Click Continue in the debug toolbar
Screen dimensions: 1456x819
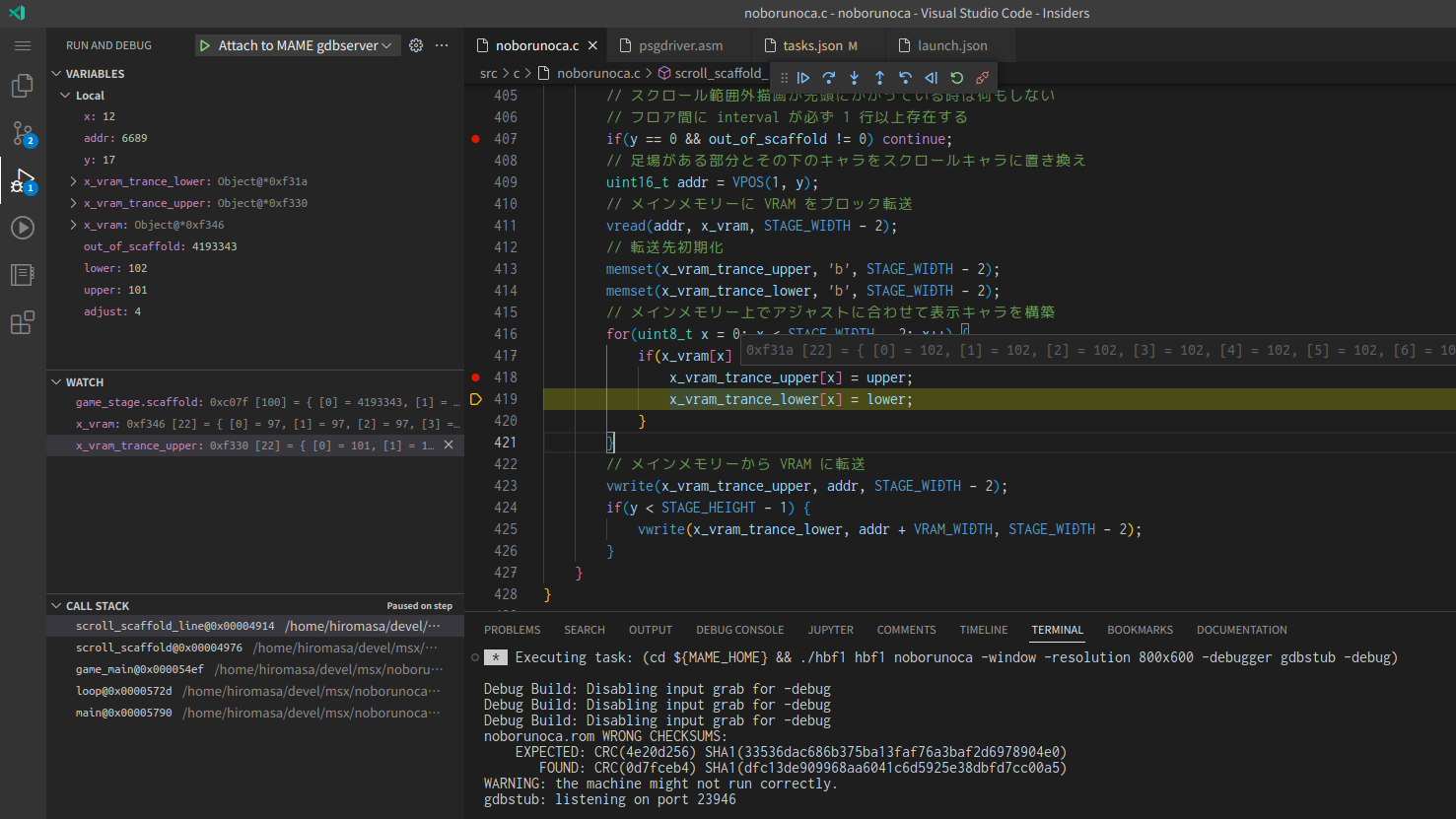click(803, 78)
